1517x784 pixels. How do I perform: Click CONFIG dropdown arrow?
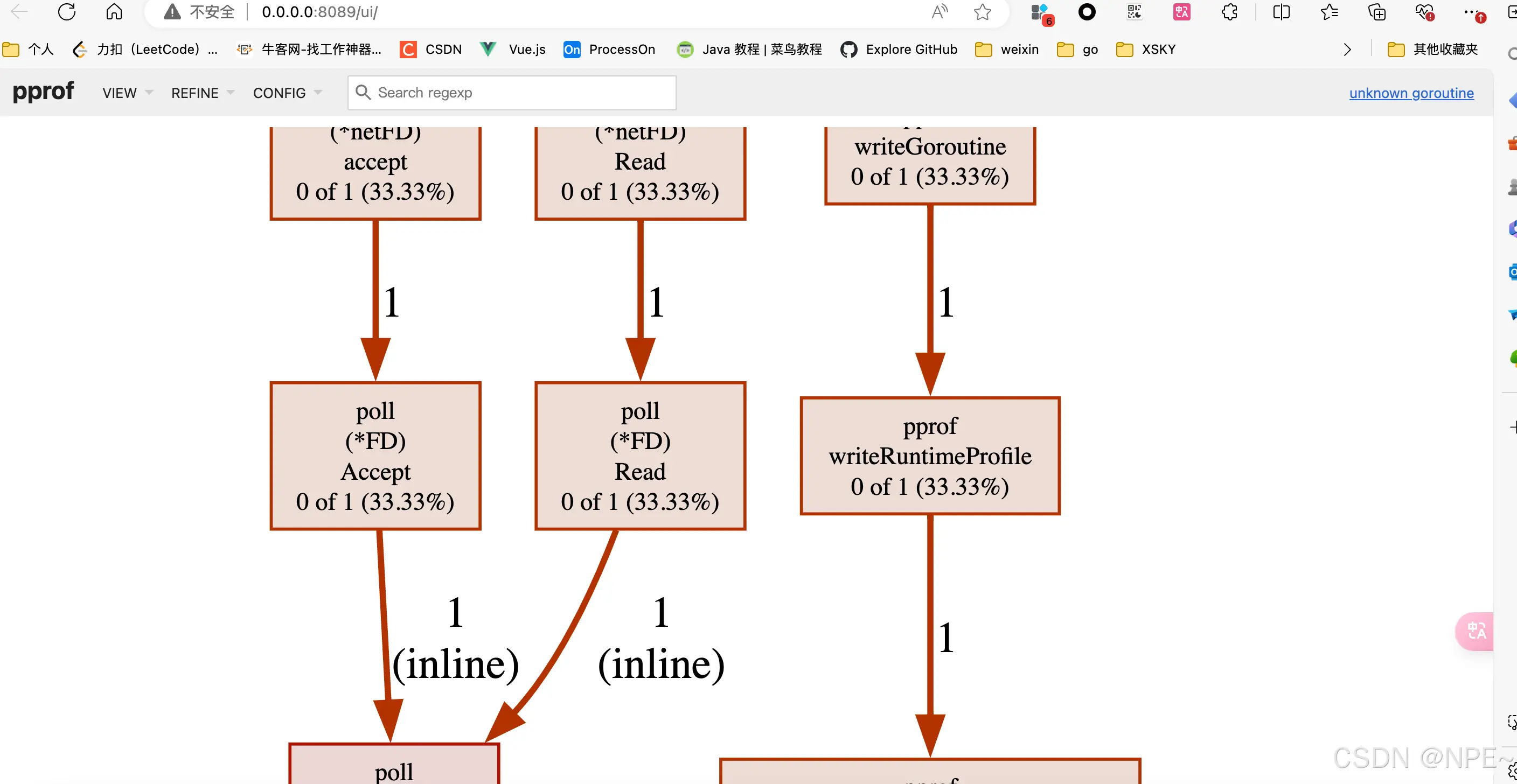(319, 93)
